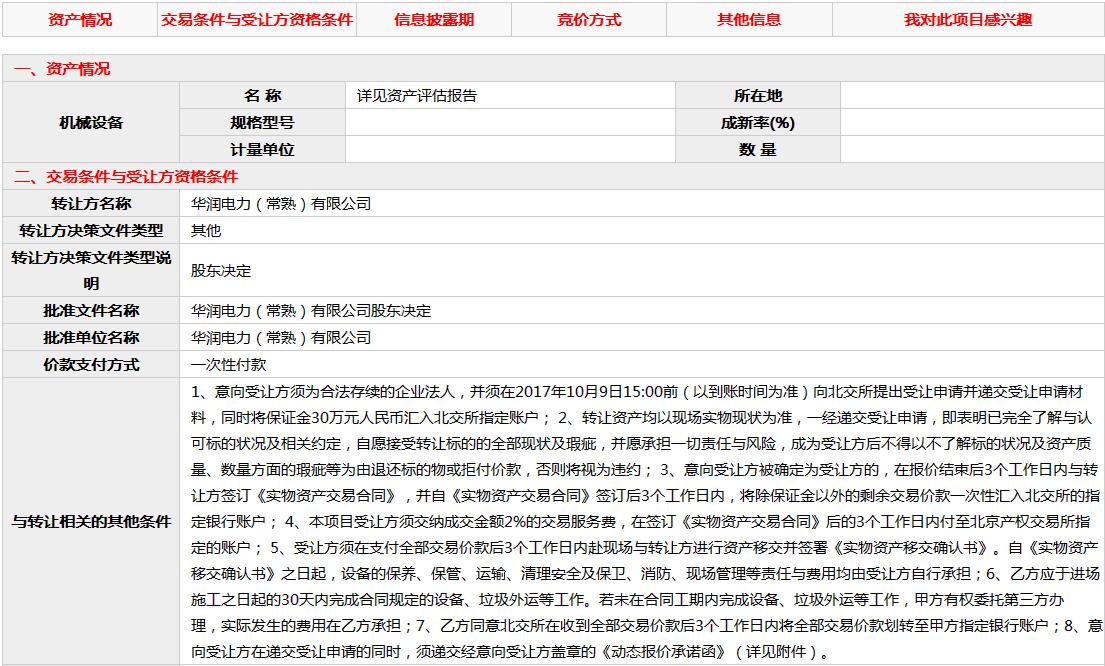Open the 其他信息 tab
The height and width of the screenshot is (666, 1105).
click(749, 20)
